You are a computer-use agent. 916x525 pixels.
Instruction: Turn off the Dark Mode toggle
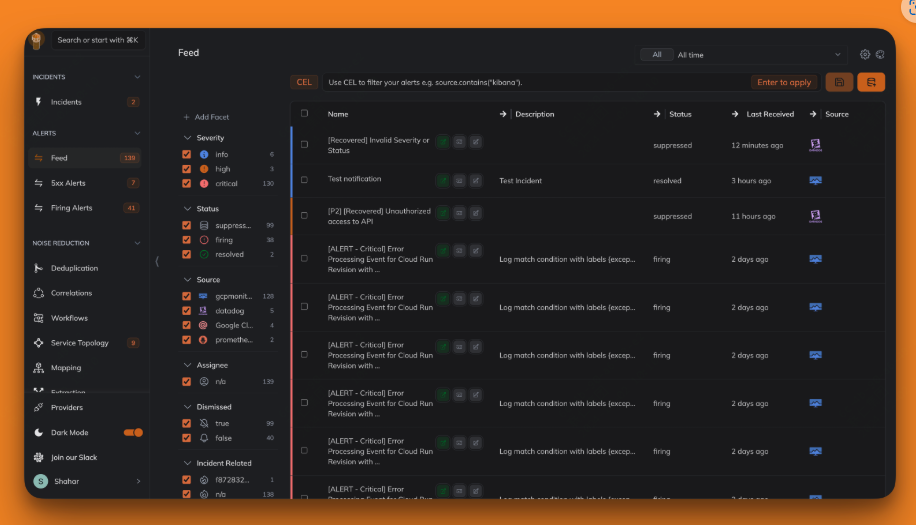tap(133, 433)
